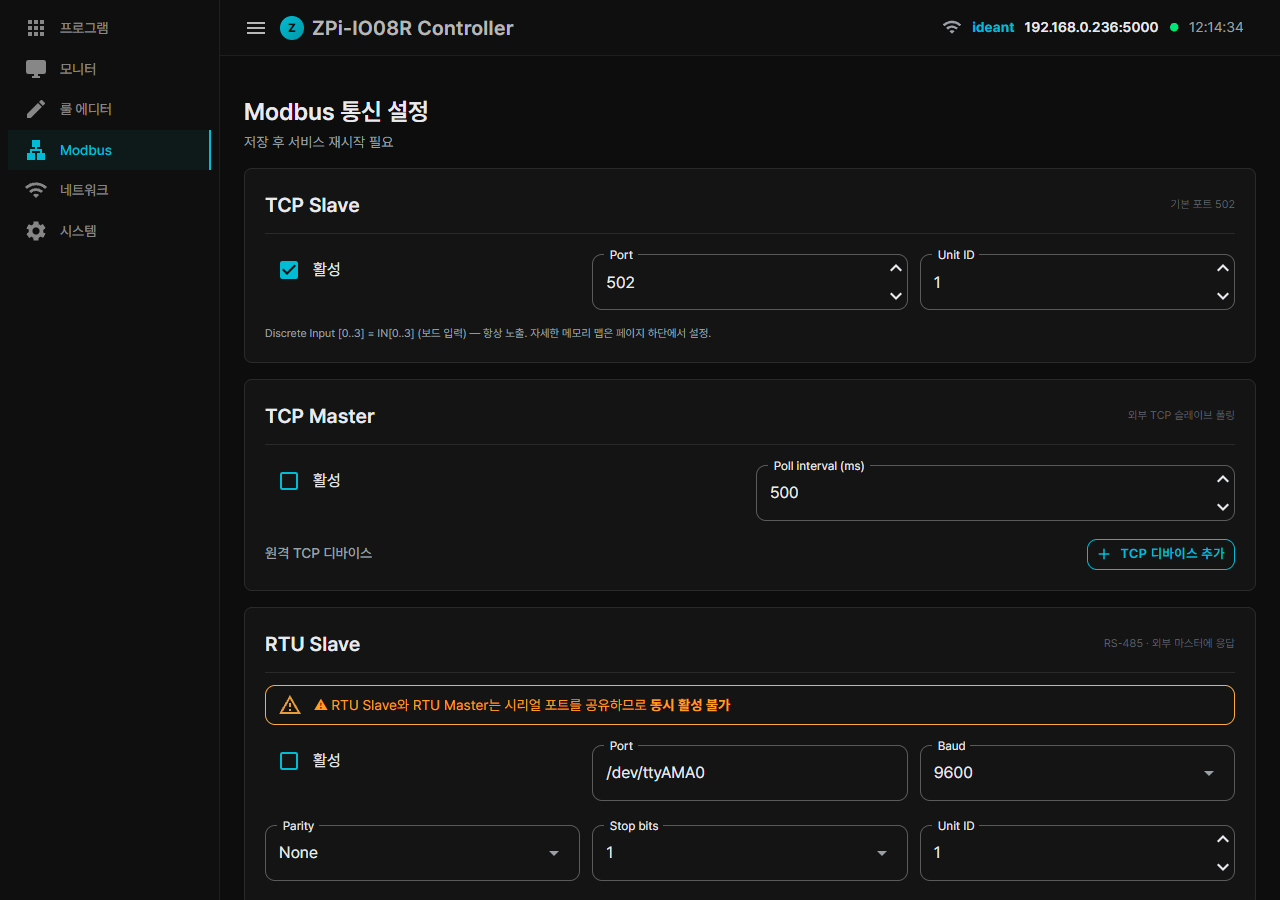This screenshot has width=1280, height=900.
Task: Click the TCP Slave section heading
Action: [312, 205]
